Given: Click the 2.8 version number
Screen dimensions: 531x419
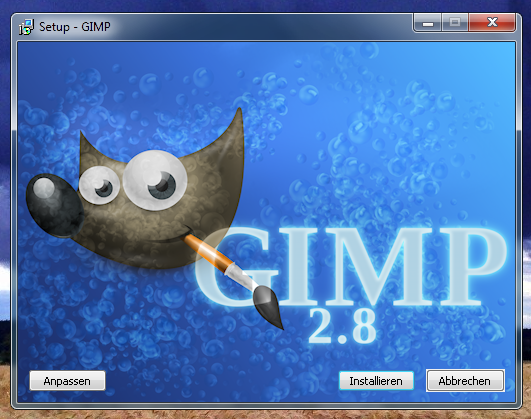Looking at the screenshot, I should tap(342, 326).
